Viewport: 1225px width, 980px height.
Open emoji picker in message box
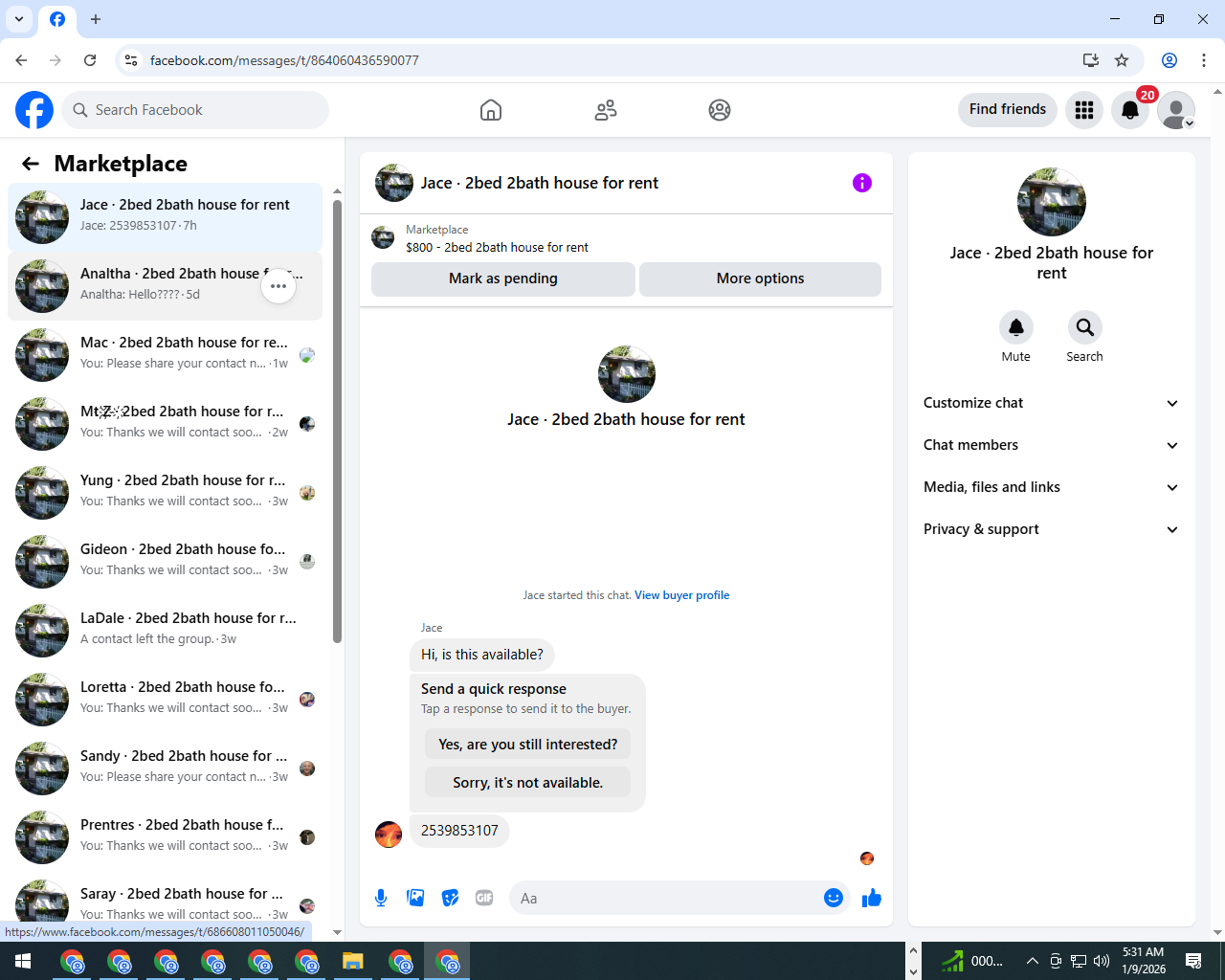coord(834,898)
